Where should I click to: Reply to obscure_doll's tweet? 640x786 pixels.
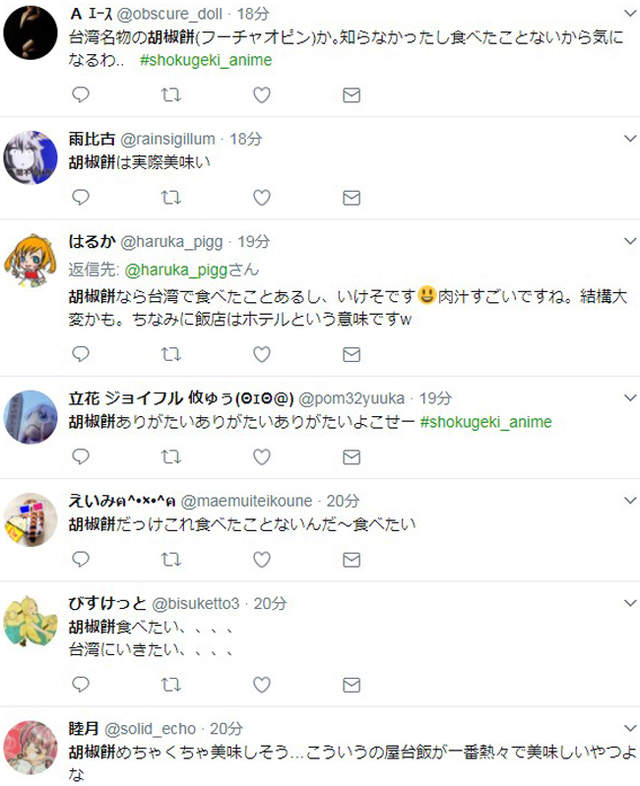pos(82,95)
